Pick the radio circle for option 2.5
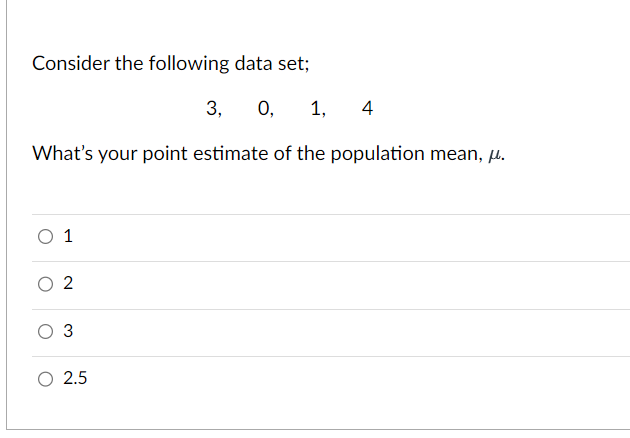Viewport: 630px width, 438px height. click(45, 379)
